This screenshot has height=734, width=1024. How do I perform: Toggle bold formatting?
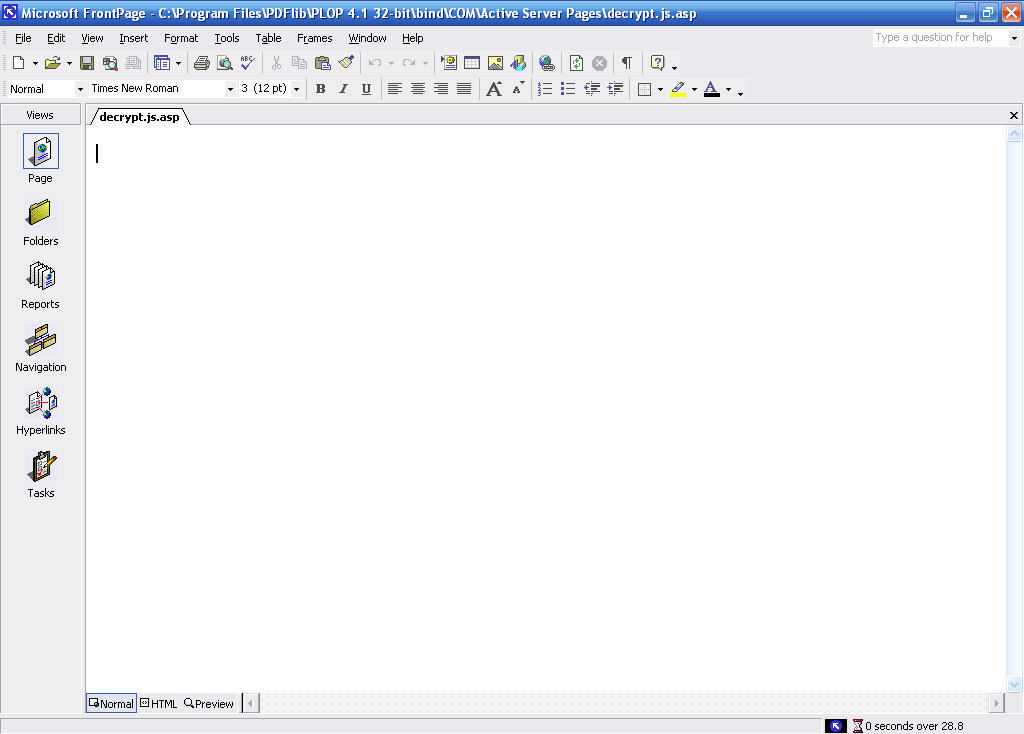(x=321, y=89)
